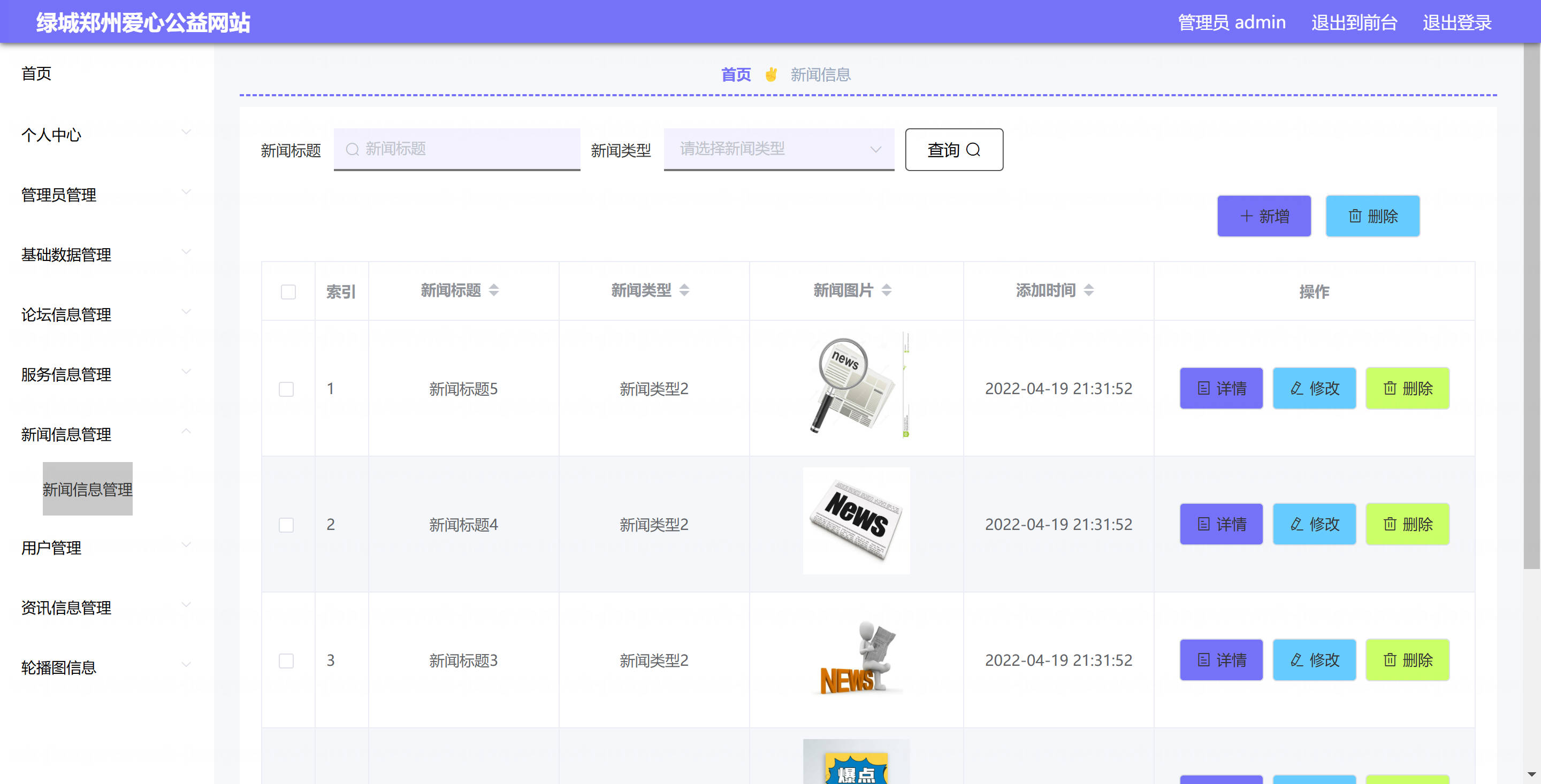
Task: Click 删除 for 新闻标题4 row
Action: [x=1407, y=524]
